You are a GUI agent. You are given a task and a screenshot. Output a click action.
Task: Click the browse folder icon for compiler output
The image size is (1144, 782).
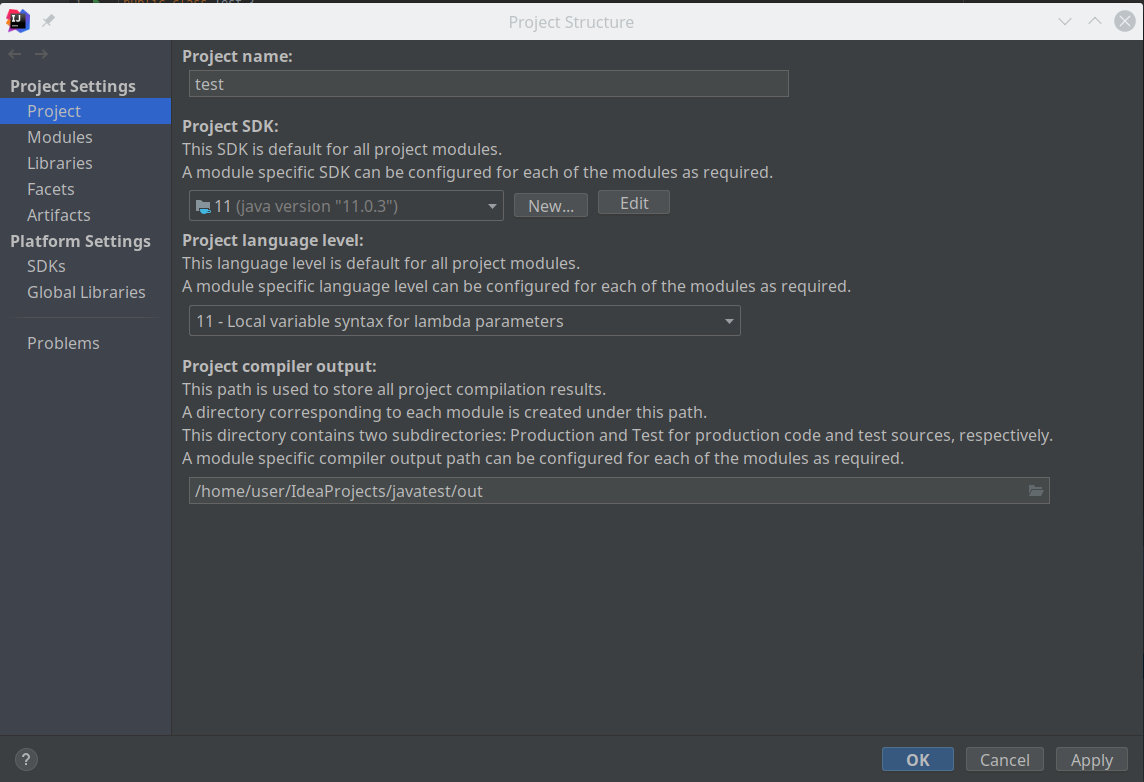coord(1035,491)
